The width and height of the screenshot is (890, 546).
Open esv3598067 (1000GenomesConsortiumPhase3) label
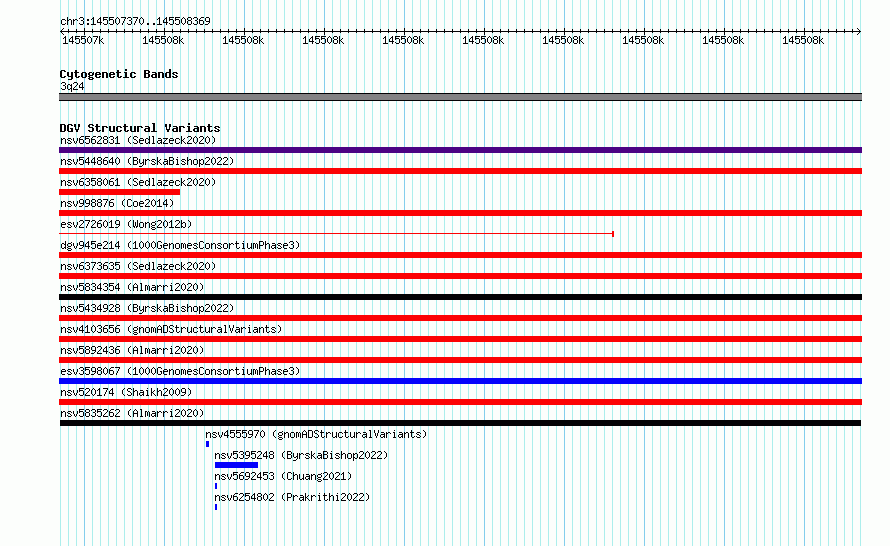pyautogui.click(x=180, y=371)
